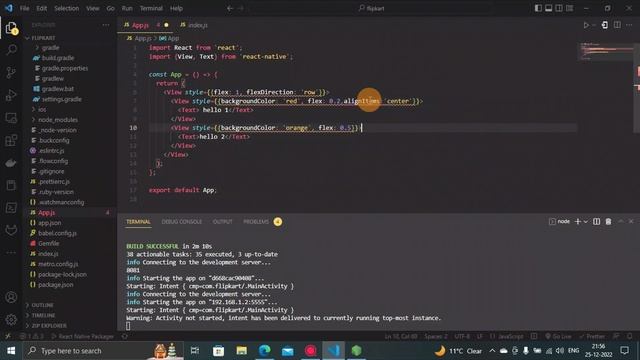Open package.json in the file tree
This screenshot has width=640, height=360.
coord(56,285)
